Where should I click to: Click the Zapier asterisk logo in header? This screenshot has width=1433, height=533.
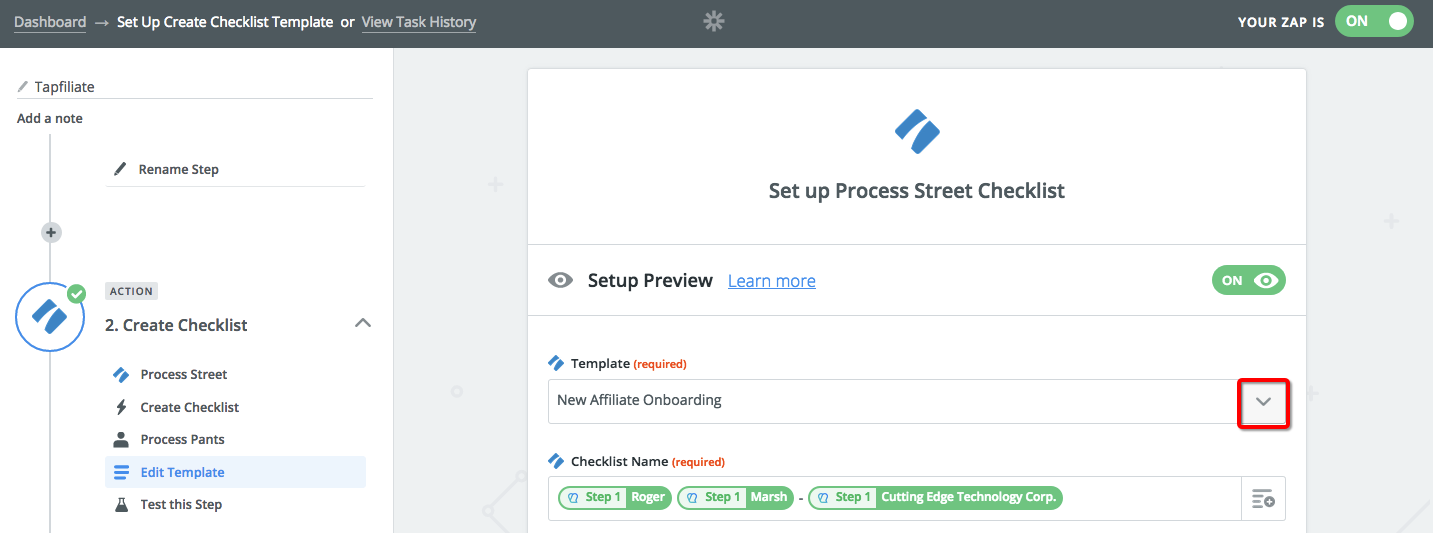[713, 21]
